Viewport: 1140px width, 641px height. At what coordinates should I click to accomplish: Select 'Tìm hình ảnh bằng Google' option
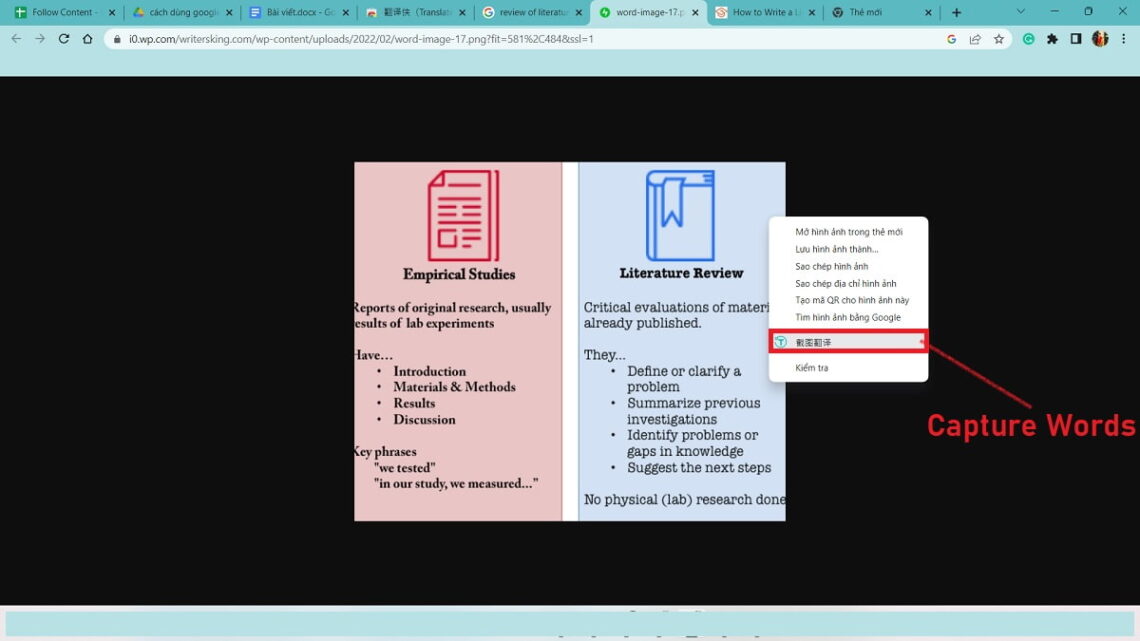point(847,317)
